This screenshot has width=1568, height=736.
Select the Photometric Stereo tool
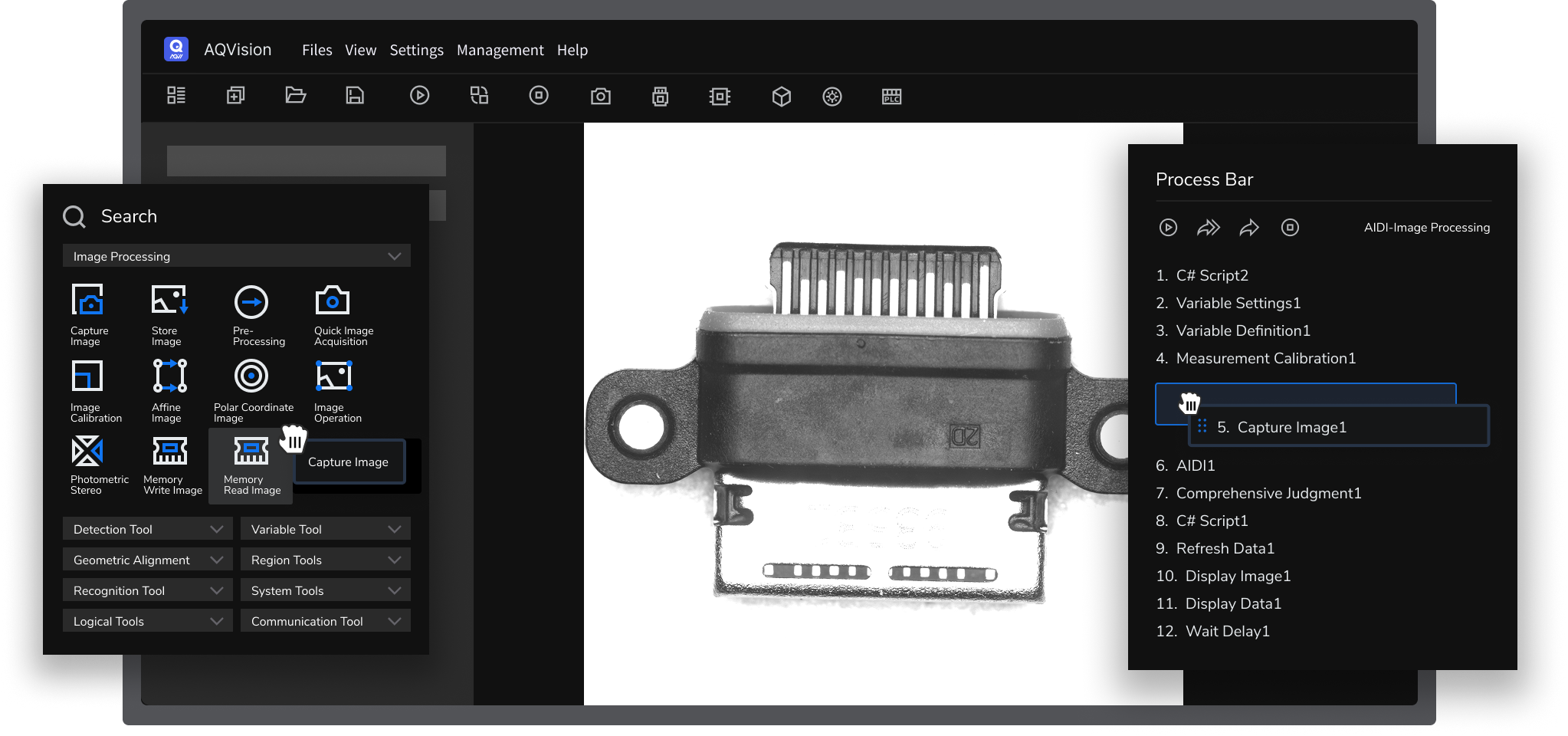pos(87,452)
